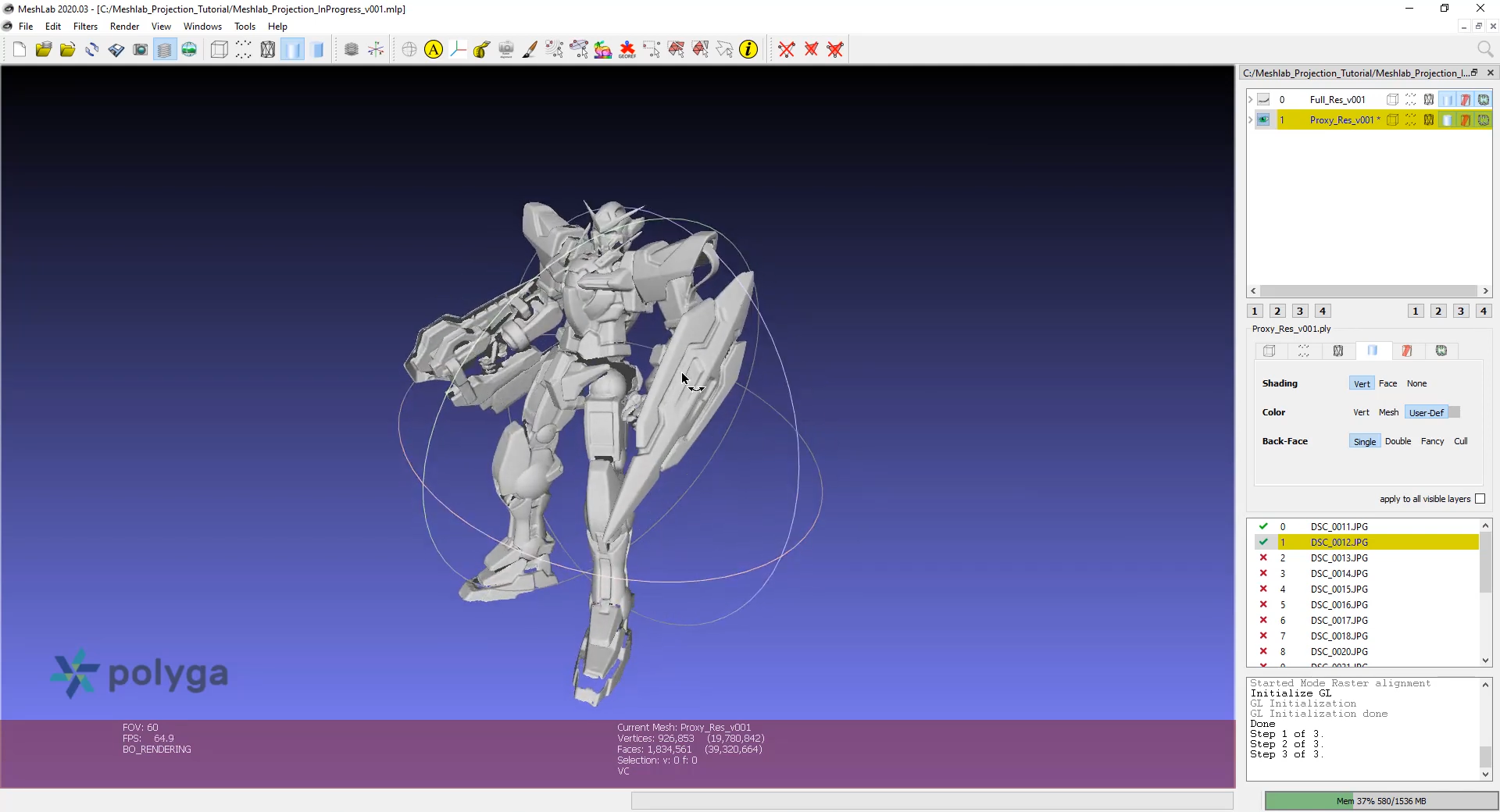This screenshot has height=812, width=1500.
Task: Switch to the points rendering tab under Proxy_Res_v001.ply
Action: (1303, 351)
